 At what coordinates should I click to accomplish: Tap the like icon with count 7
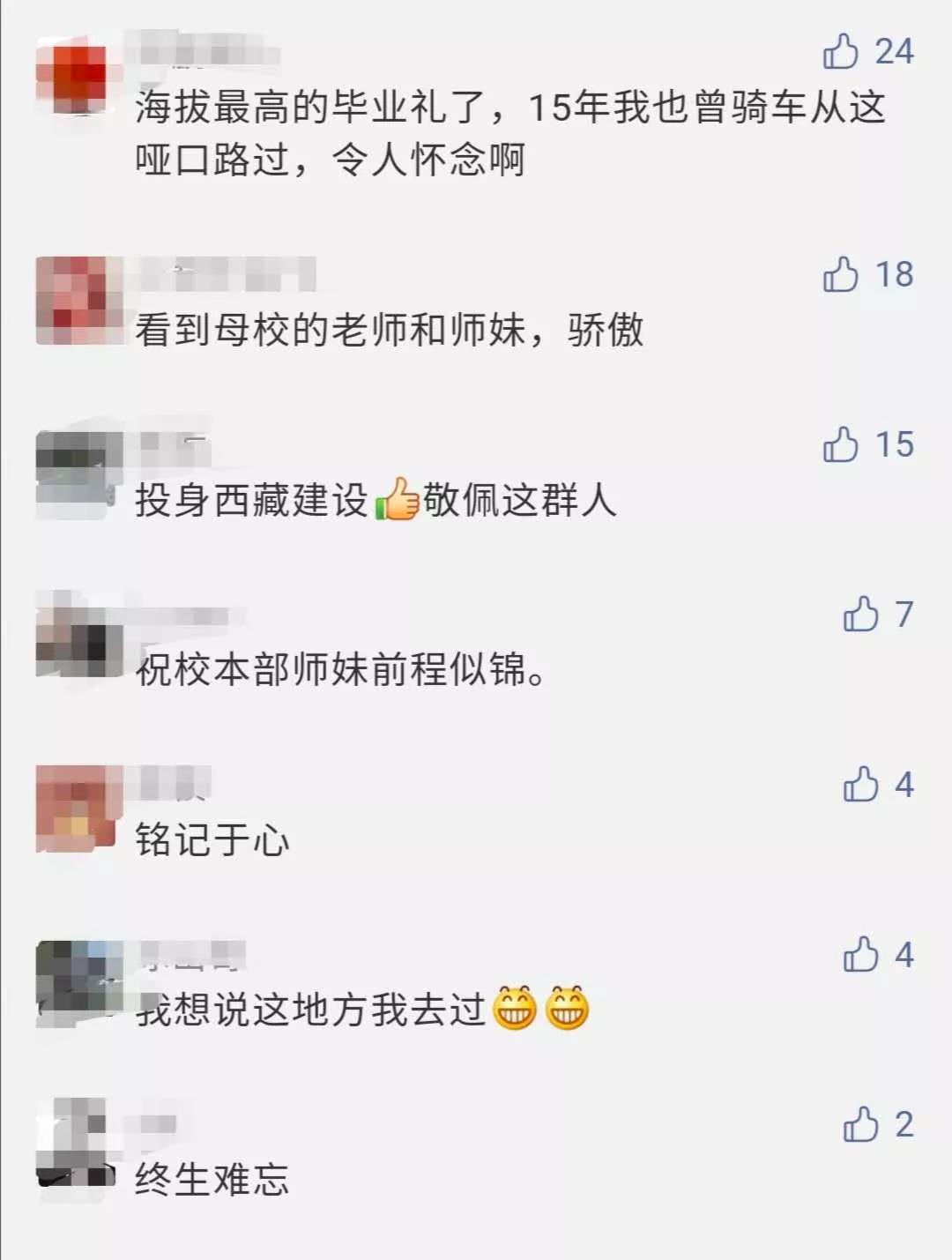(x=860, y=615)
